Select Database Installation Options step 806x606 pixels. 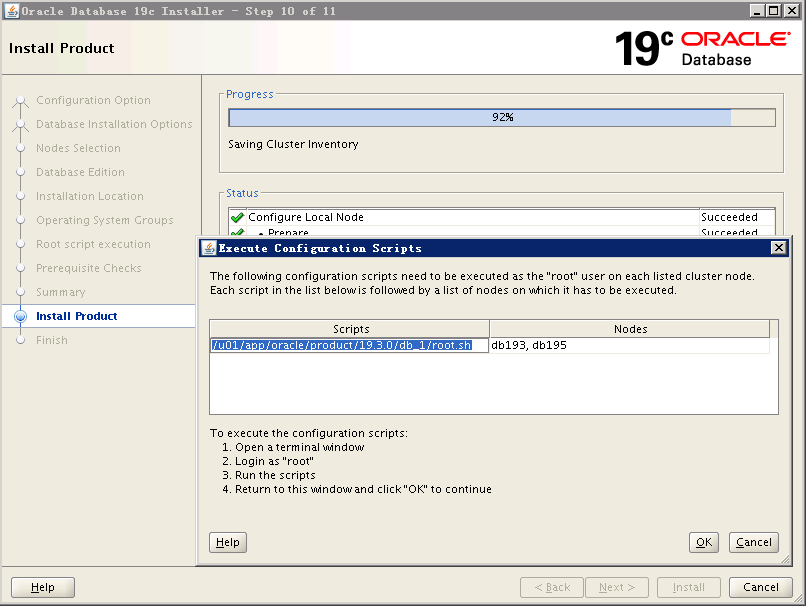pyautogui.click(x=114, y=124)
